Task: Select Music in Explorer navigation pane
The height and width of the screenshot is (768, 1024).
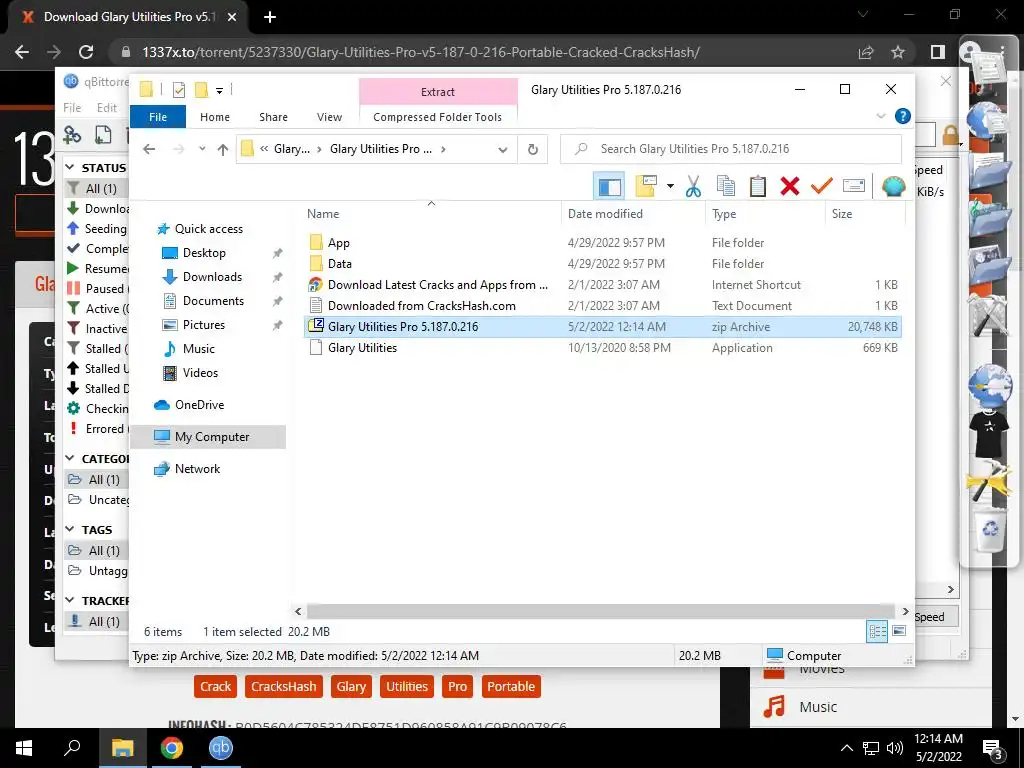Action: pos(199,349)
